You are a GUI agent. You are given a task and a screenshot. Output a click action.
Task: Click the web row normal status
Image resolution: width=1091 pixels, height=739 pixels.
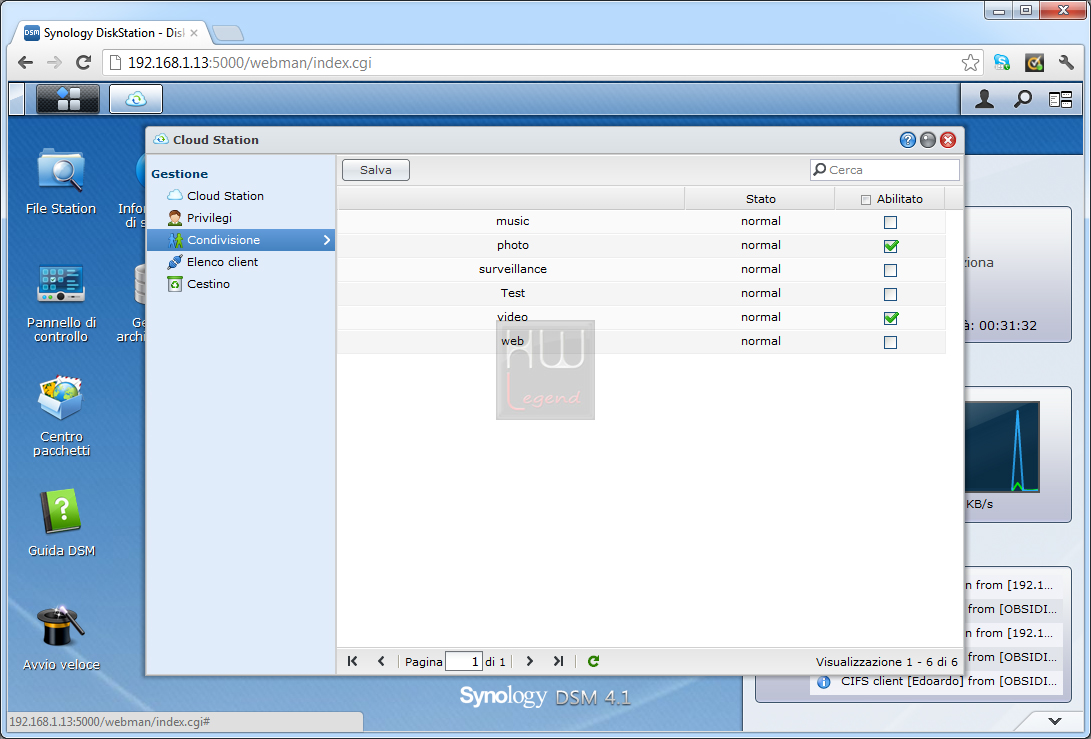(760, 341)
